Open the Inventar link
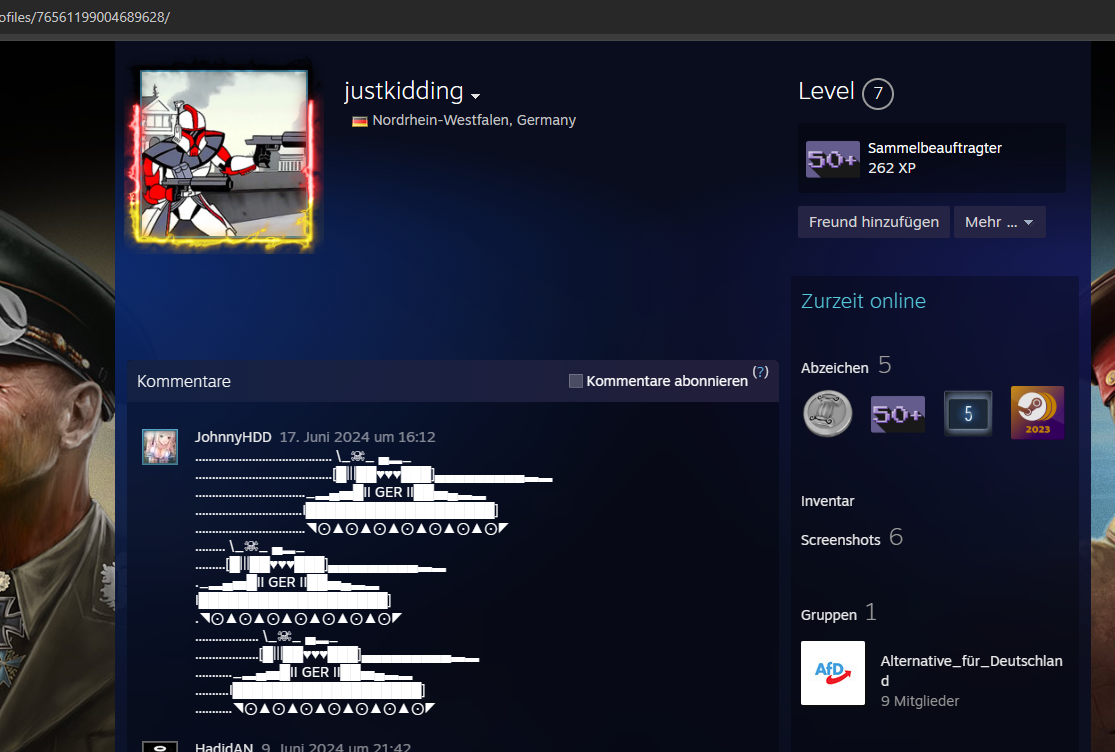 827,501
